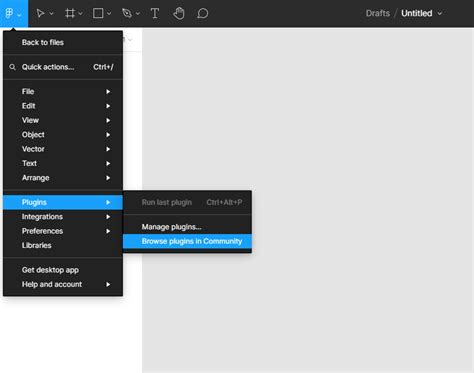Image resolution: width=474 pixels, height=373 pixels.
Task: Click the Ctrl+/ shortcut label
Action: [103, 67]
